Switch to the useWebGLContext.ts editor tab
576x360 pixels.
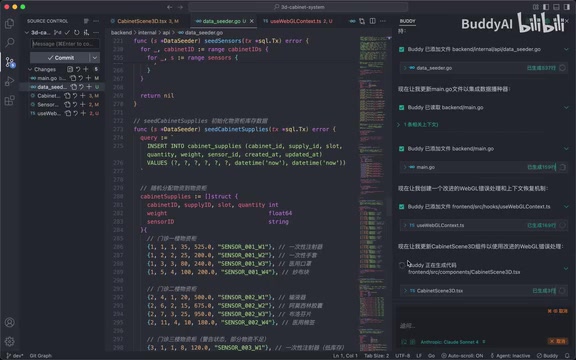(x=298, y=21)
